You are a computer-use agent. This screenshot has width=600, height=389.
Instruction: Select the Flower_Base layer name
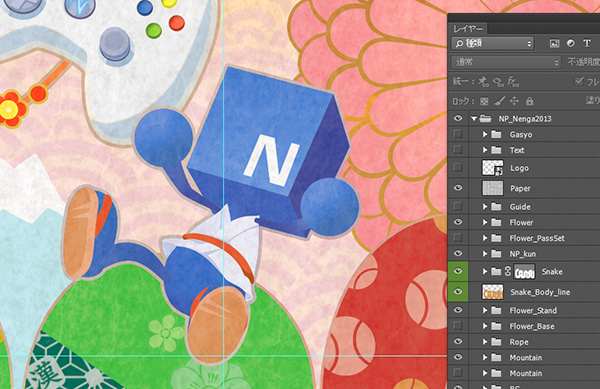(532, 326)
